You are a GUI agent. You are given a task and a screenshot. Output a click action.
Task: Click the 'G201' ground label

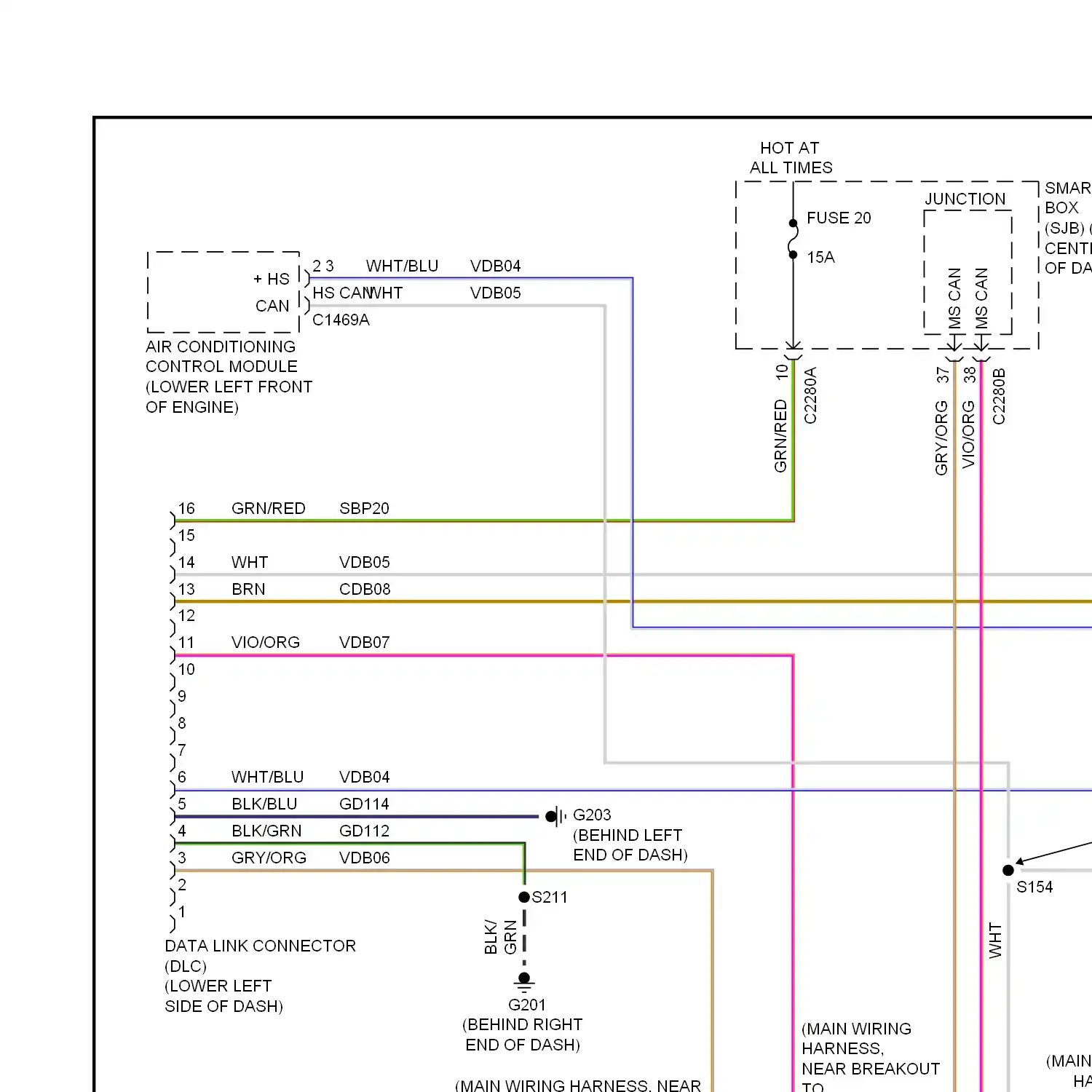click(x=526, y=1005)
